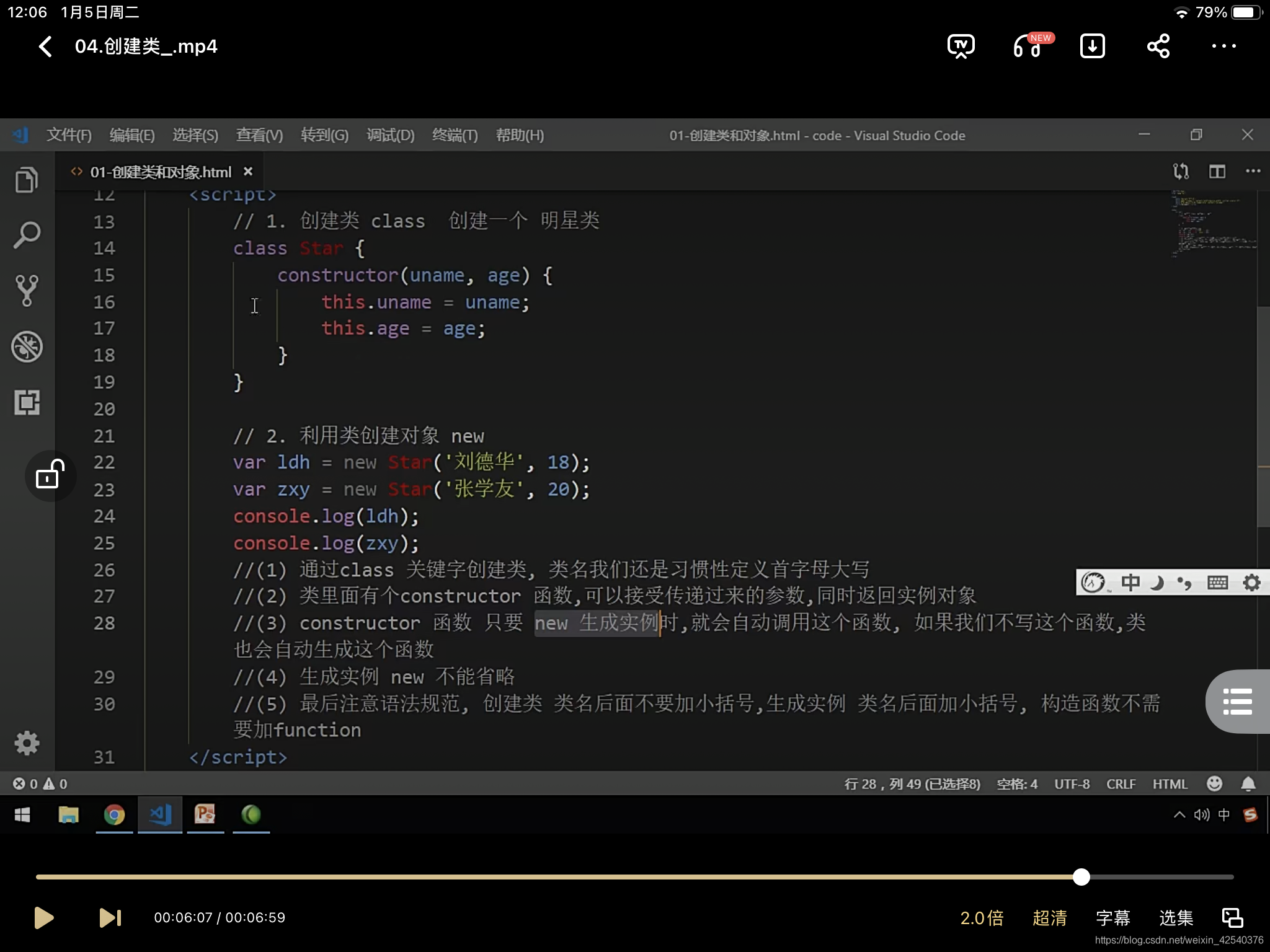Toggle picture-in-picture window mode
The image size is (1270, 952).
[1233, 918]
